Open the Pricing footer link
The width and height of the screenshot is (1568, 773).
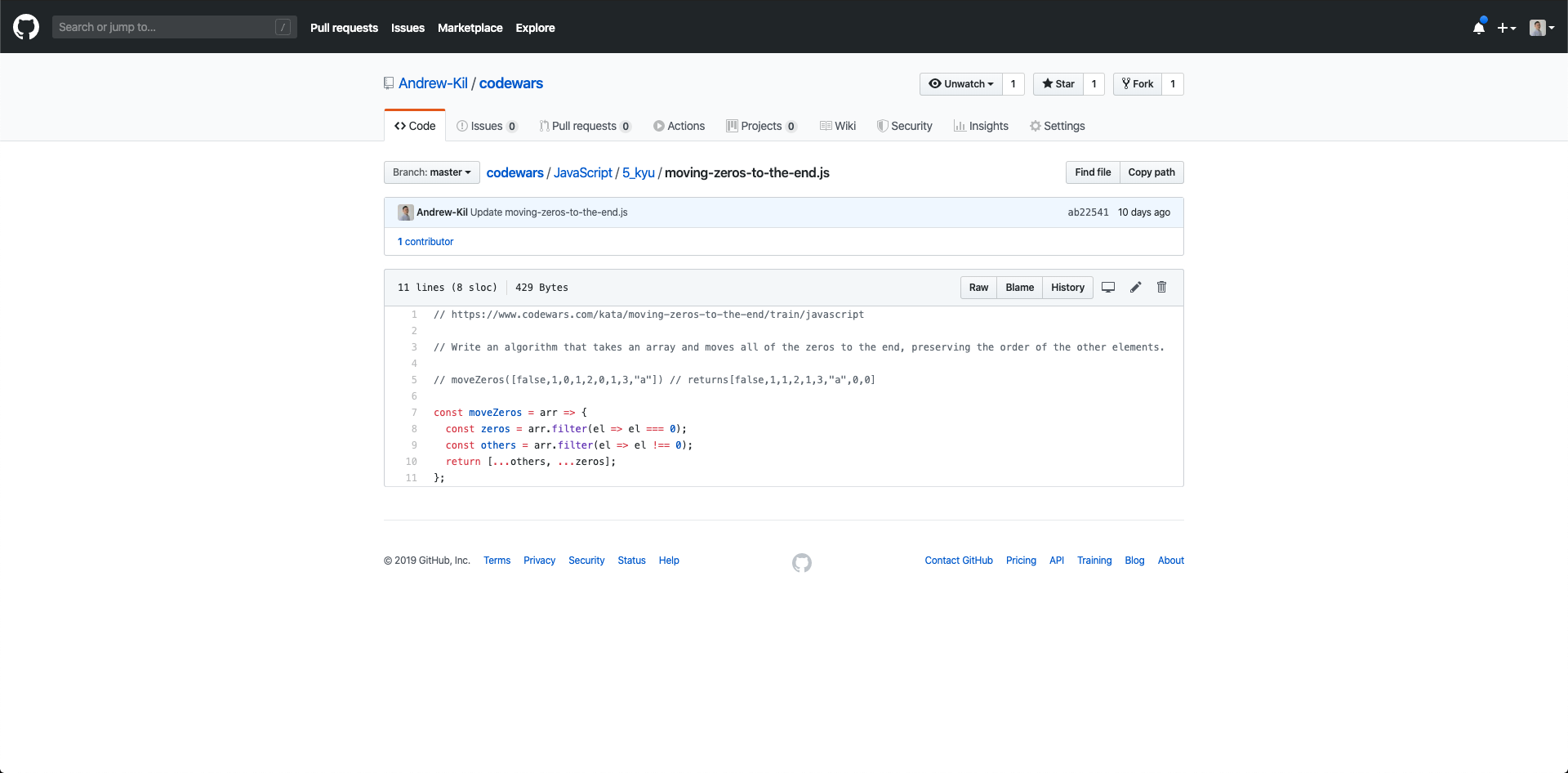[x=1021, y=561]
